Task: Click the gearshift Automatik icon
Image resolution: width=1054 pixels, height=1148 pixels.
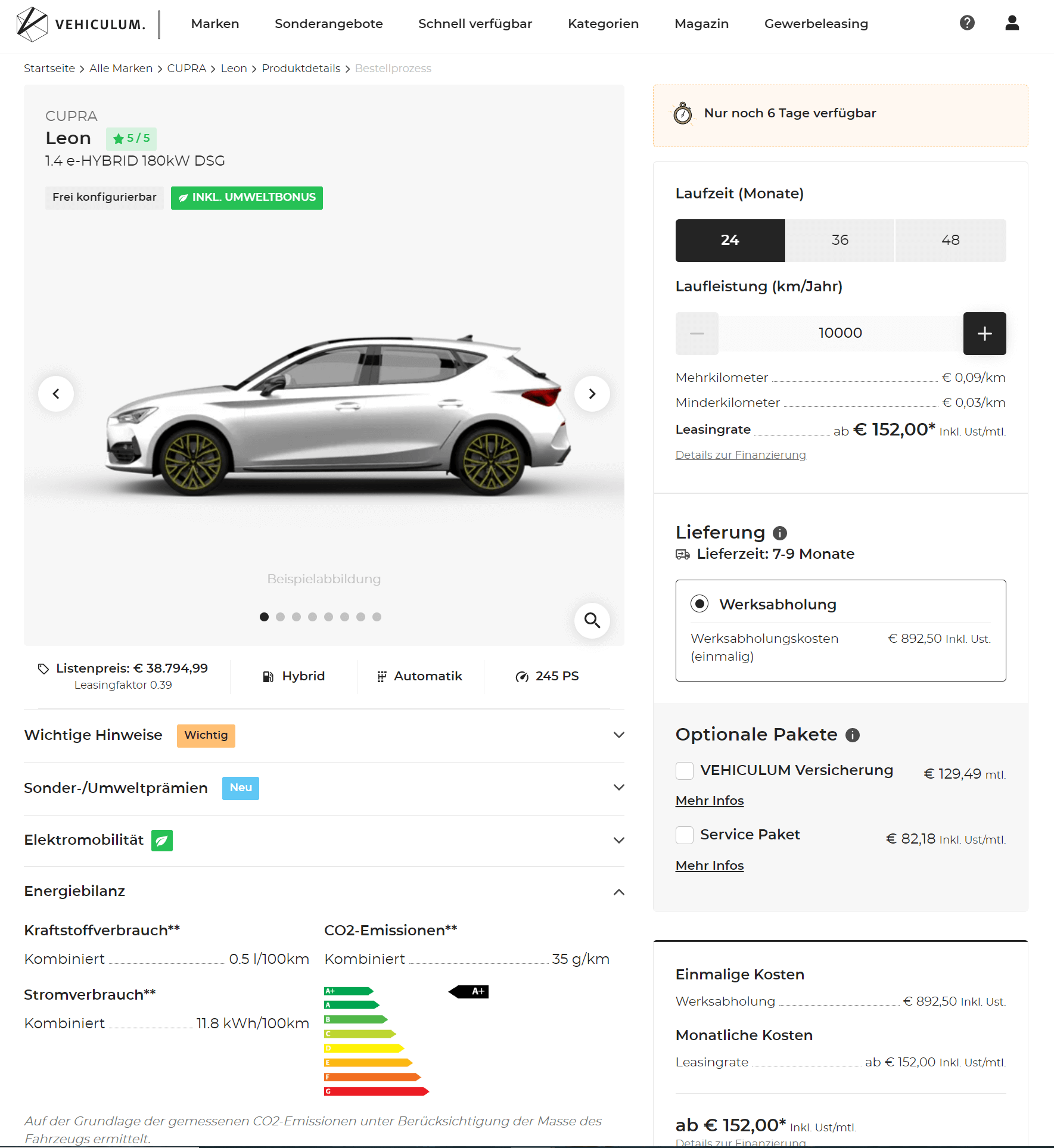Action: click(x=382, y=677)
